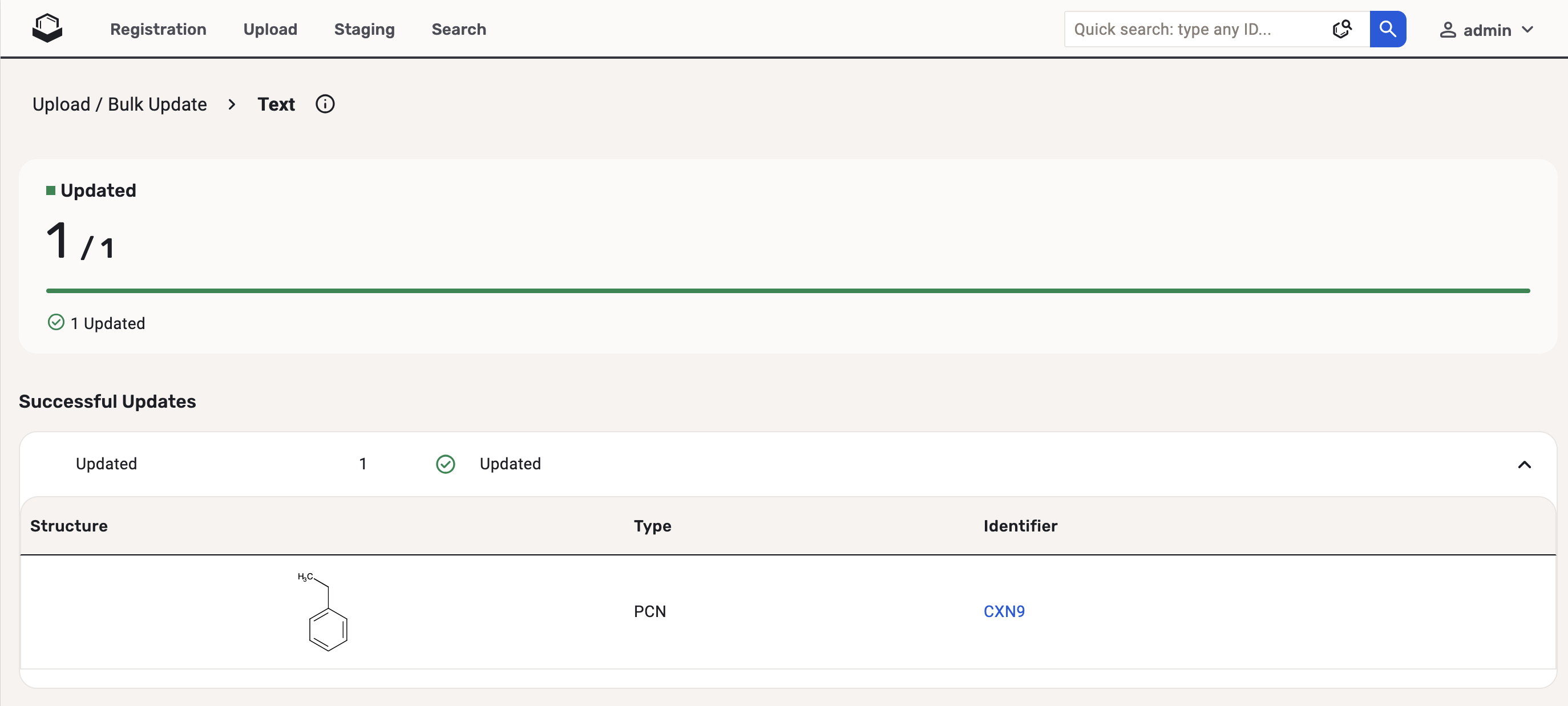Focus the quick search ID field
Viewport: 1568px width, 706px height.
point(1193,29)
